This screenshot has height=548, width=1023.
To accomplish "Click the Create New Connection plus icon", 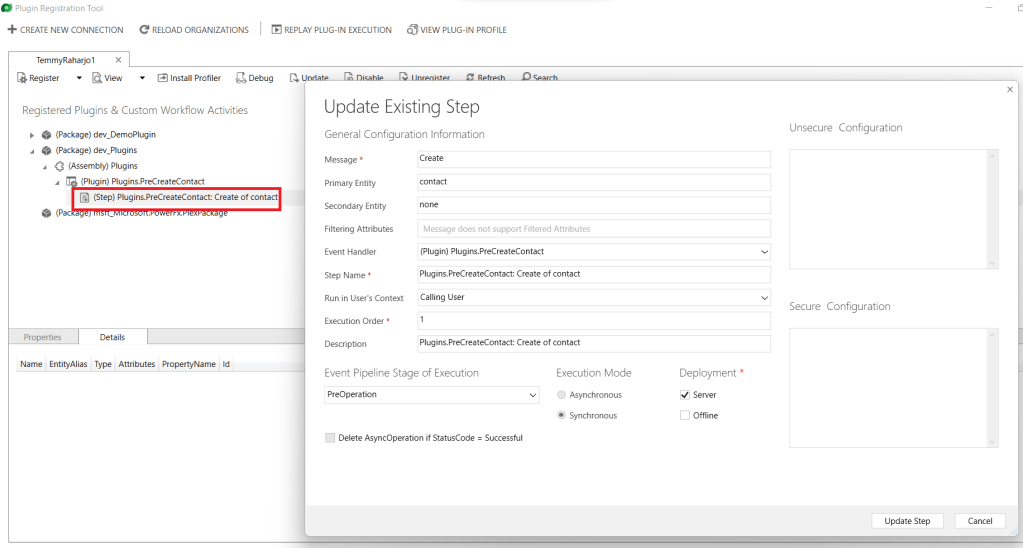I will [12, 29].
